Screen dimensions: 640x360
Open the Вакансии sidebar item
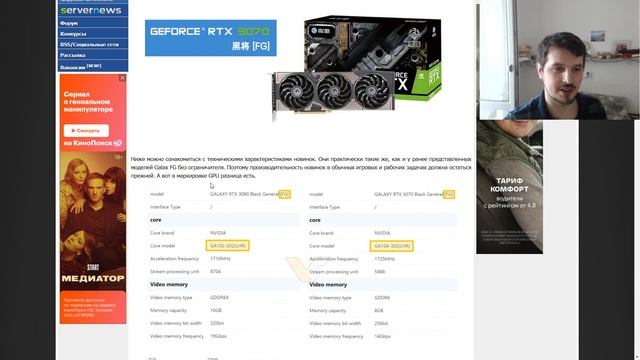[80, 67]
